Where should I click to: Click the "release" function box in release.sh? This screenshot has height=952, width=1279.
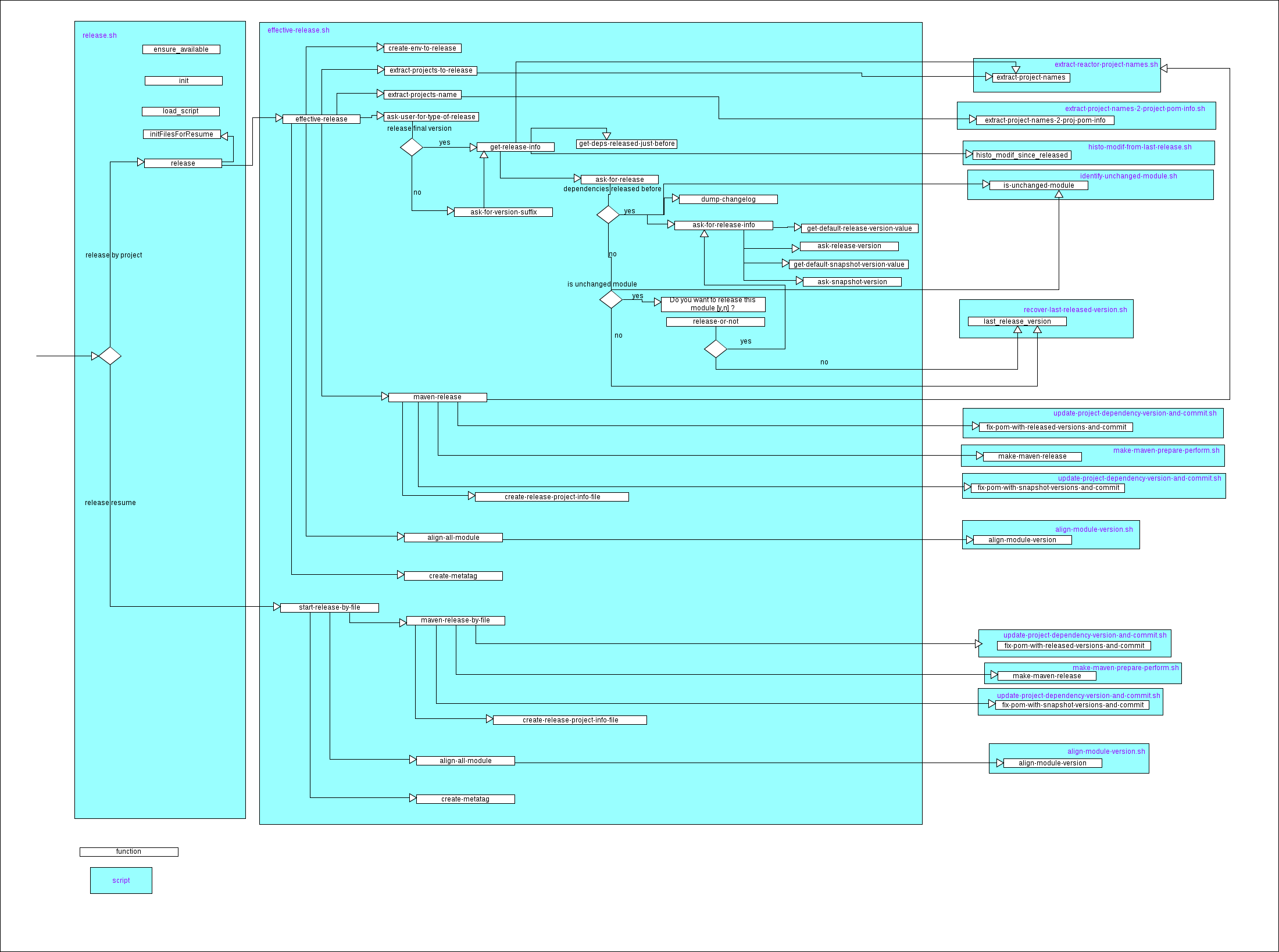(183, 163)
